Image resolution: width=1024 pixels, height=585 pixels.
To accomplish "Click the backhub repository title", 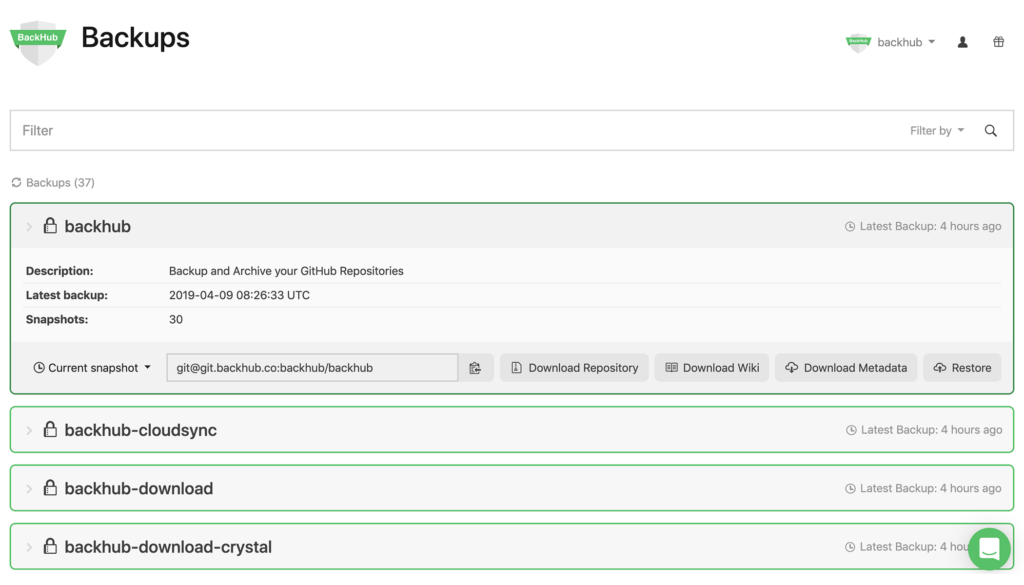I will tap(97, 227).
